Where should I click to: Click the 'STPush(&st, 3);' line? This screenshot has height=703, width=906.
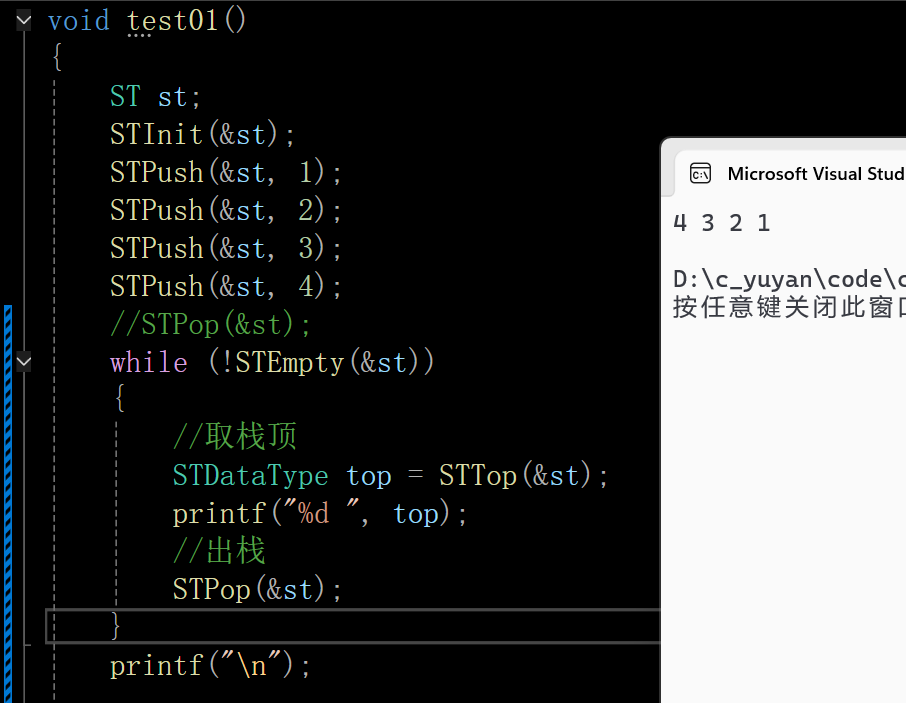(226, 248)
